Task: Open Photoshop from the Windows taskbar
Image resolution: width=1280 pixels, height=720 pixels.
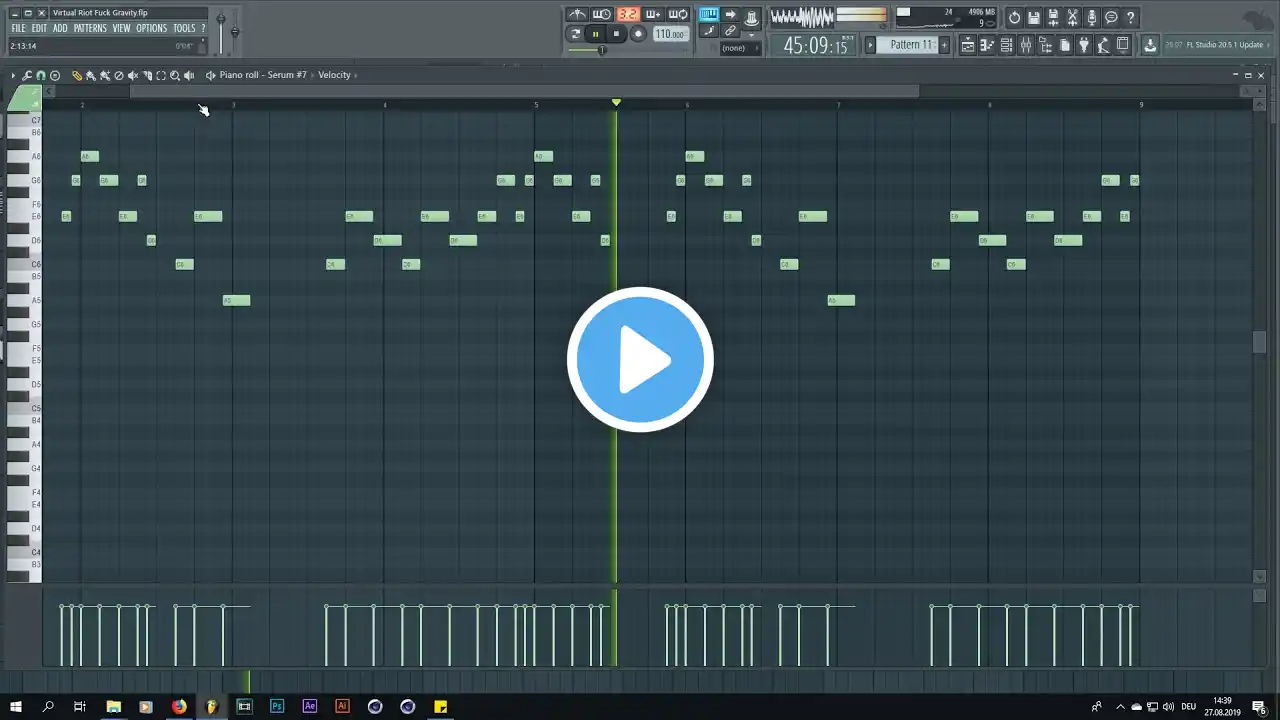Action: pyautogui.click(x=277, y=707)
